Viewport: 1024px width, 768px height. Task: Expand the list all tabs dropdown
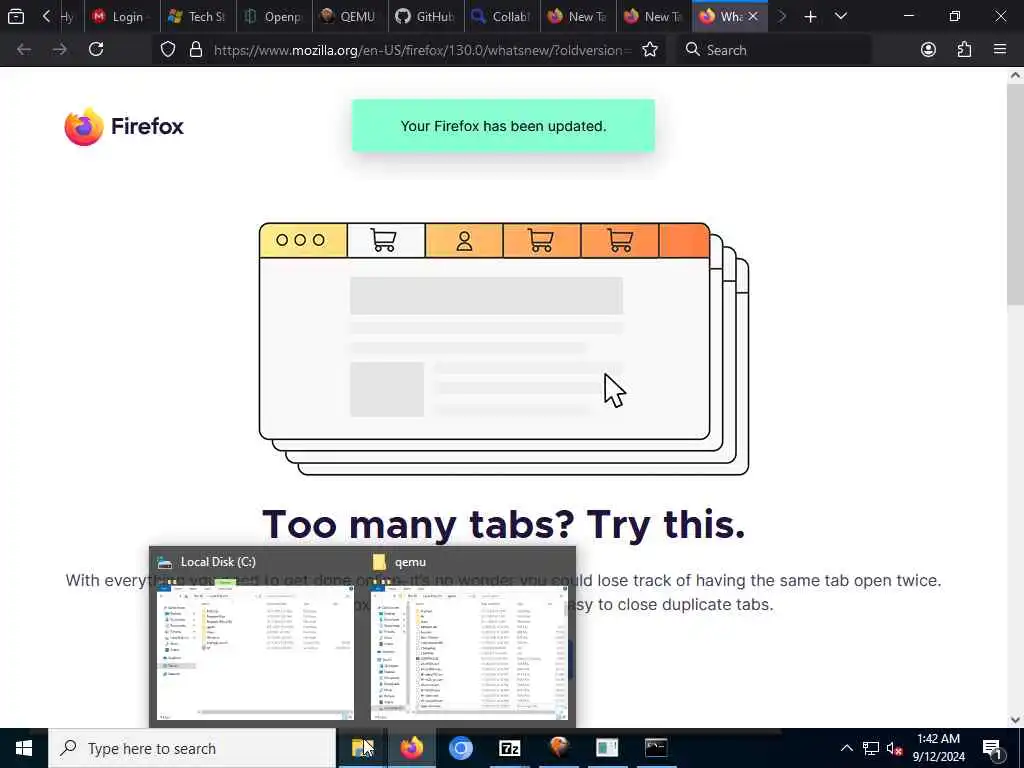click(x=840, y=16)
